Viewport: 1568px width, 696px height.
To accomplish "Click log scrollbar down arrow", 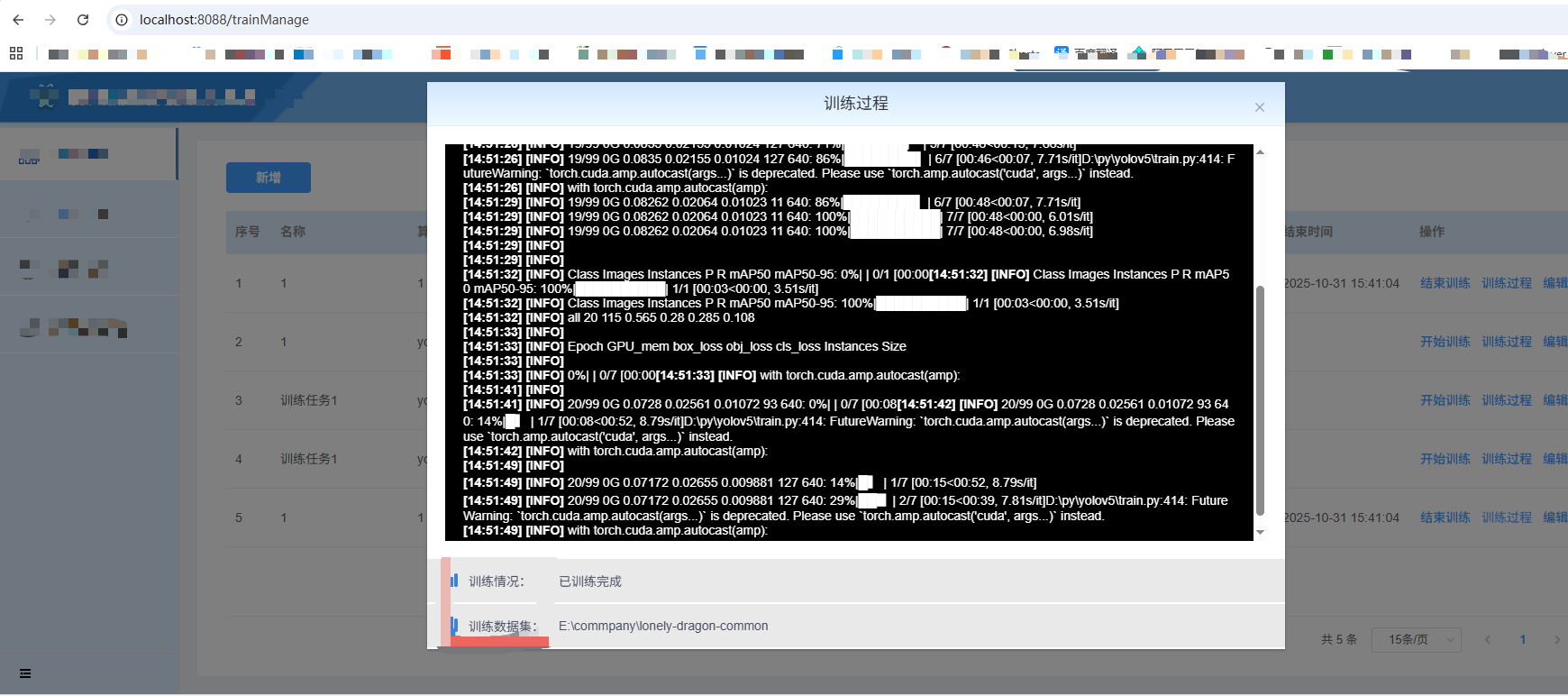I will tap(1260, 532).
